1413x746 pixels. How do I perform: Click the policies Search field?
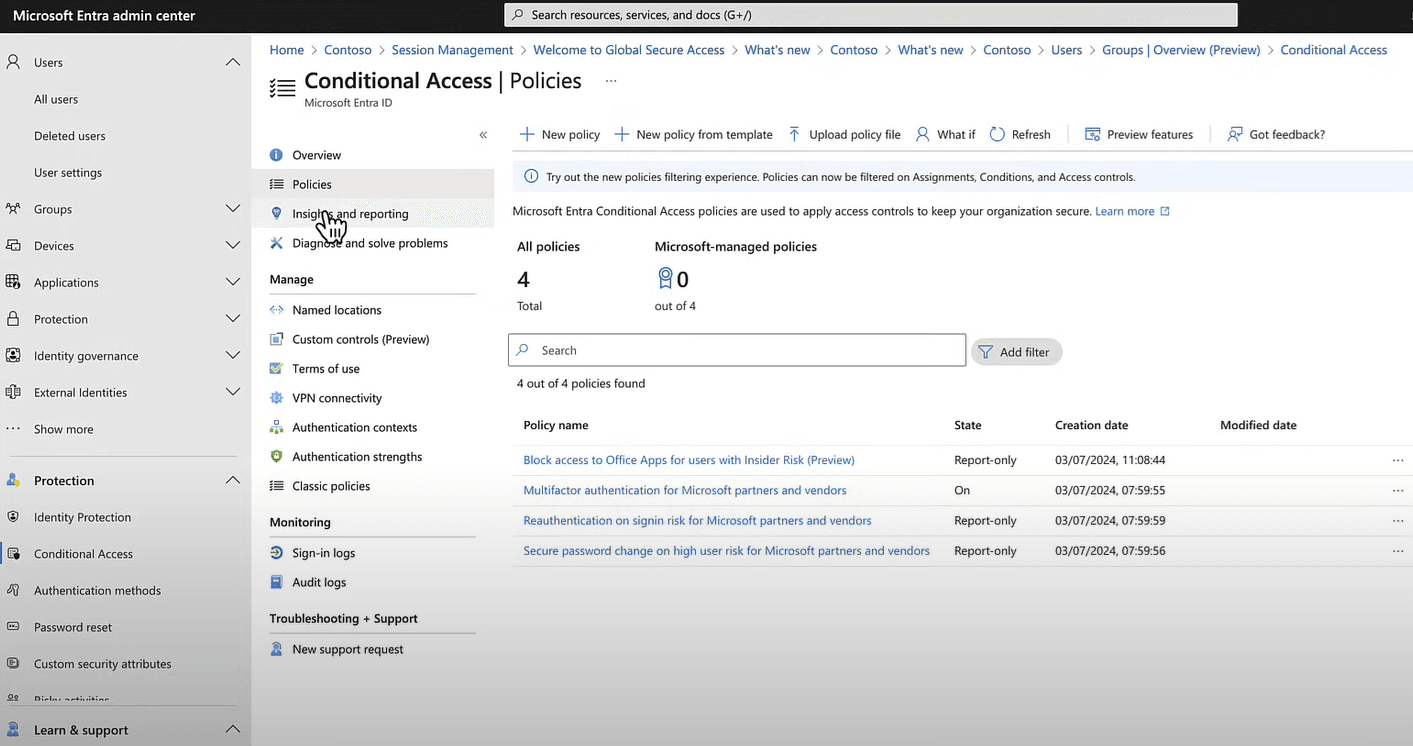[x=737, y=350]
